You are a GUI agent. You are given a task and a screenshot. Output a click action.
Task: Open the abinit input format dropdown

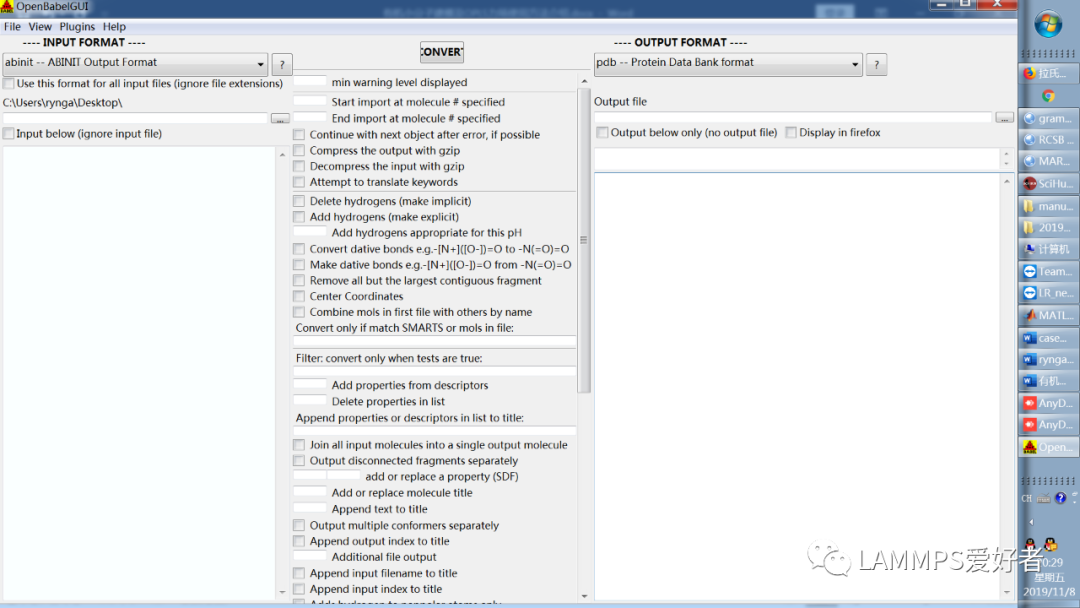[x=135, y=63]
